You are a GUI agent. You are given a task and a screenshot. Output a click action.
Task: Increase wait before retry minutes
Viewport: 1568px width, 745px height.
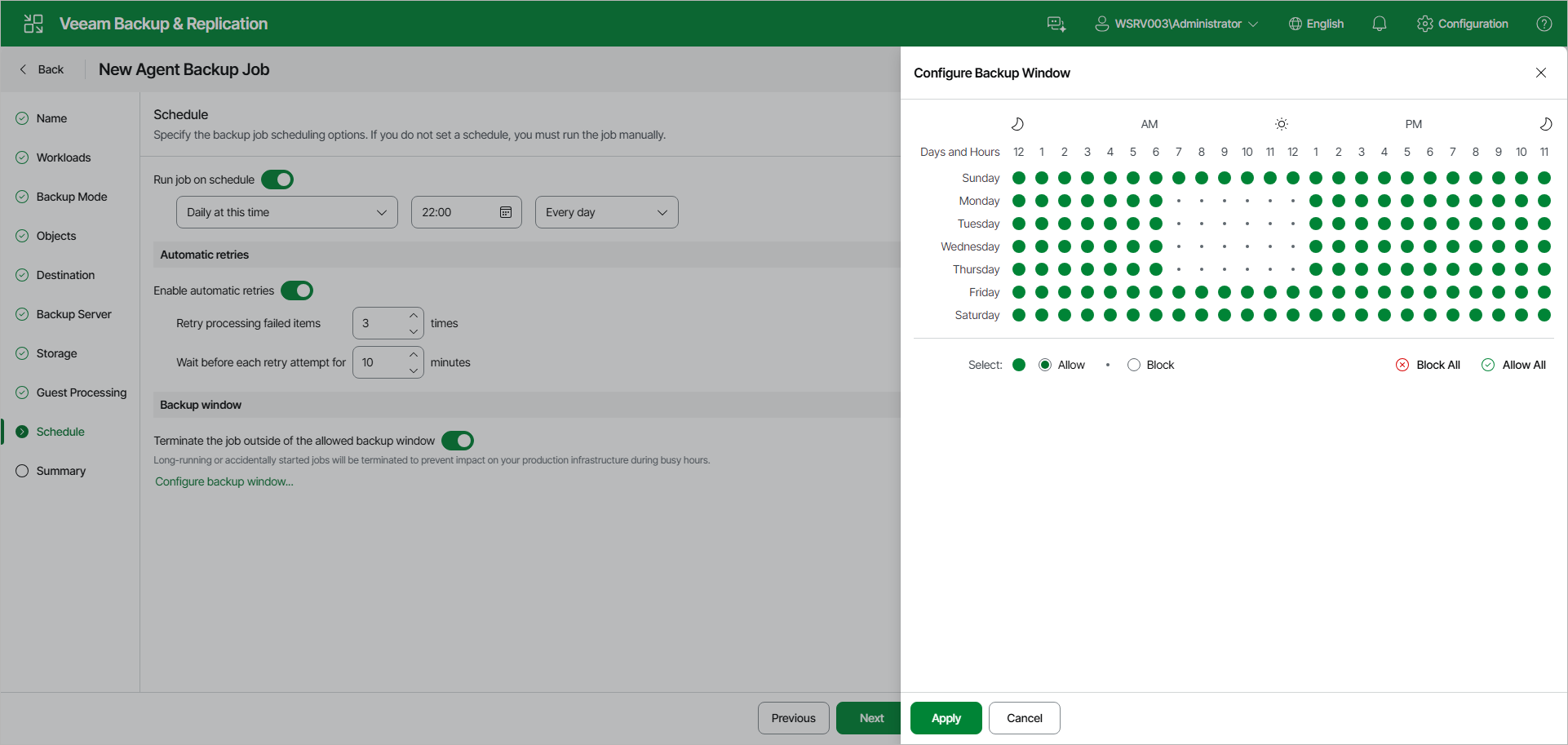414,355
